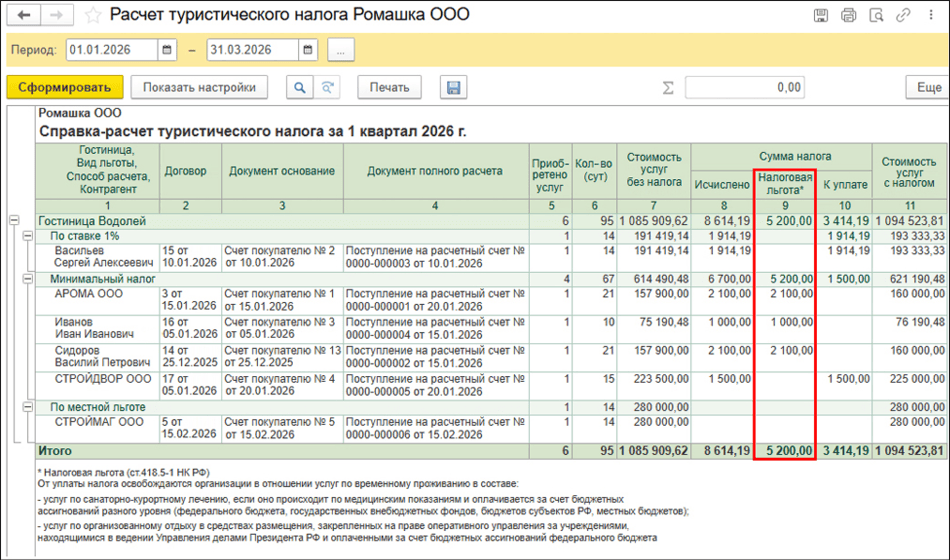Click the back navigation arrow
The image size is (950, 560).
coord(24,16)
